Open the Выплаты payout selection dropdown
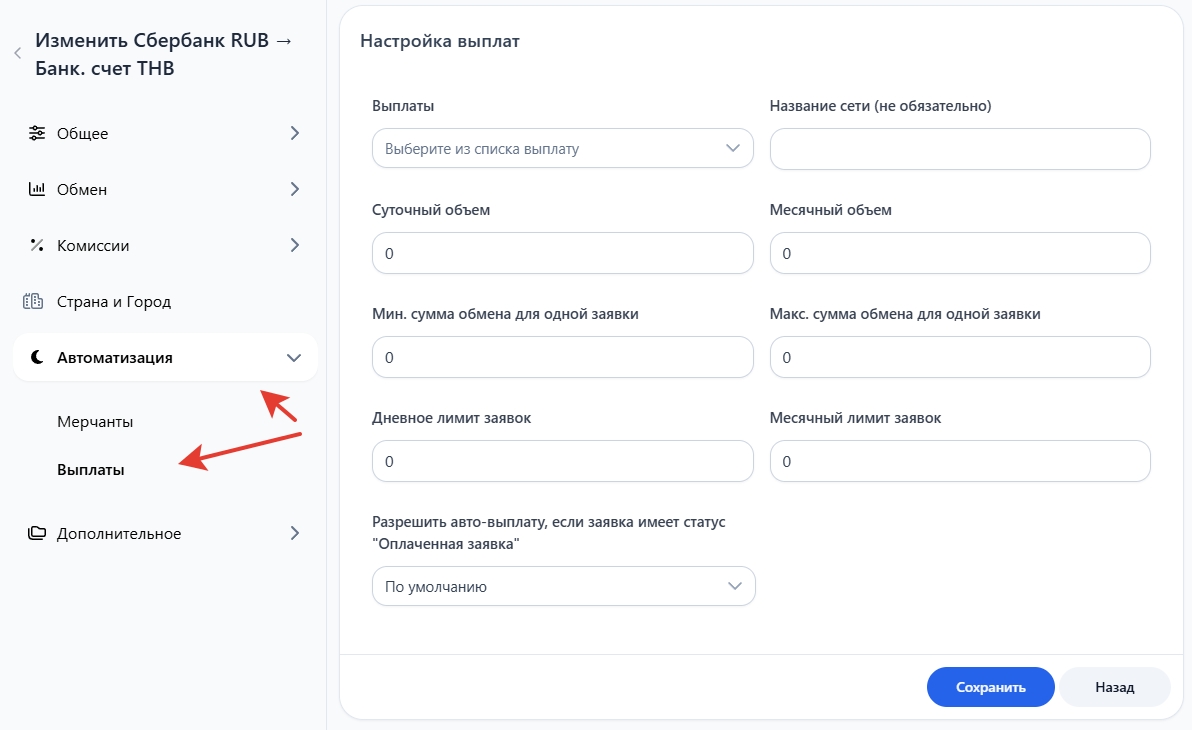This screenshot has height=730, width=1192. tap(562, 148)
